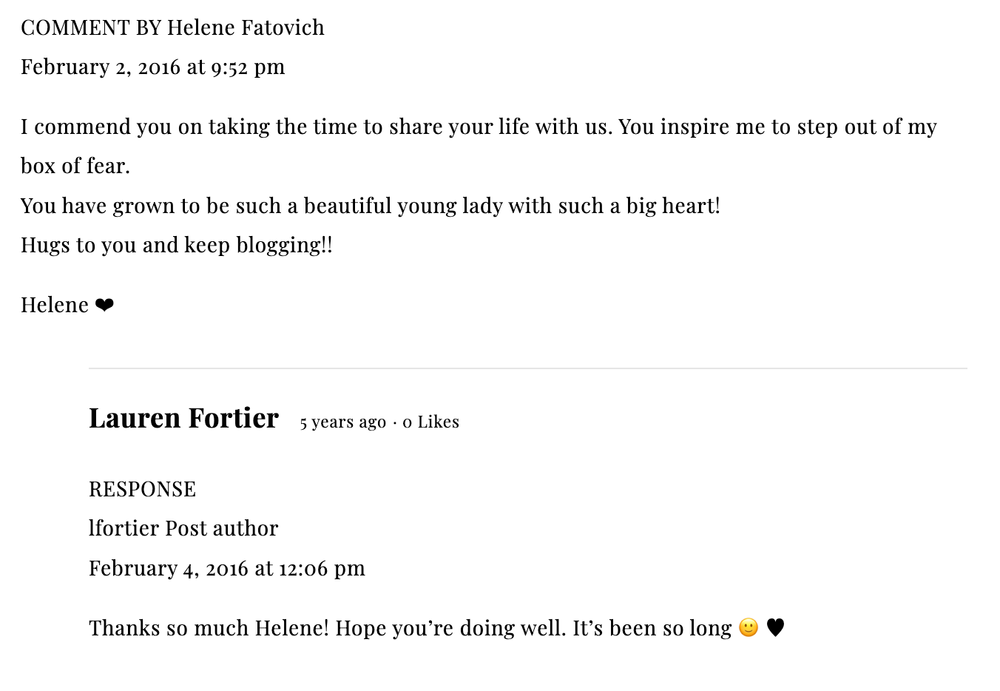Viewport: 1000px width, 691px height.
Task: Click the smiley face emoji in reply
Action: point(749,628)
